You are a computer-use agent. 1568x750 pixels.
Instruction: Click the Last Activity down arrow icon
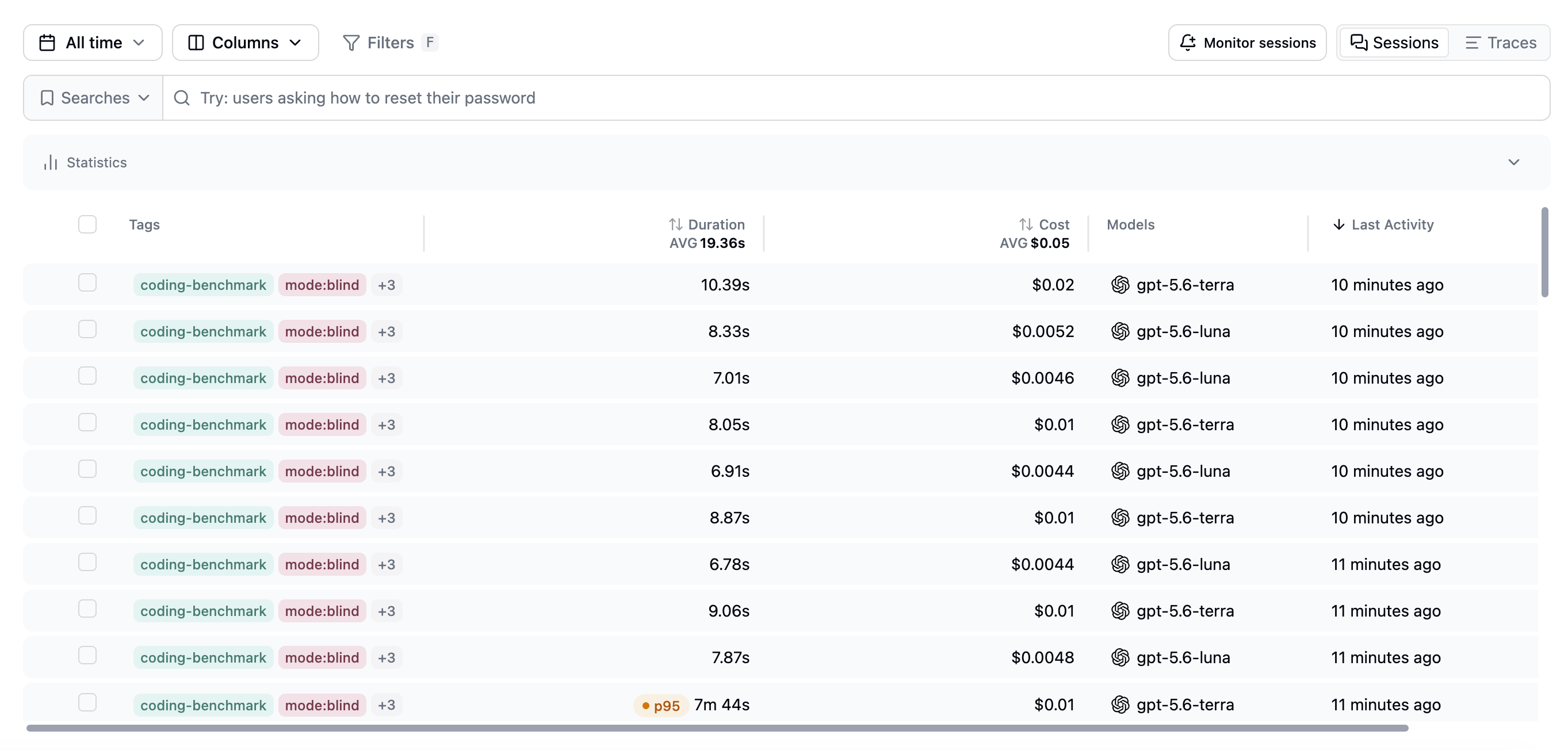point(1338,225)
